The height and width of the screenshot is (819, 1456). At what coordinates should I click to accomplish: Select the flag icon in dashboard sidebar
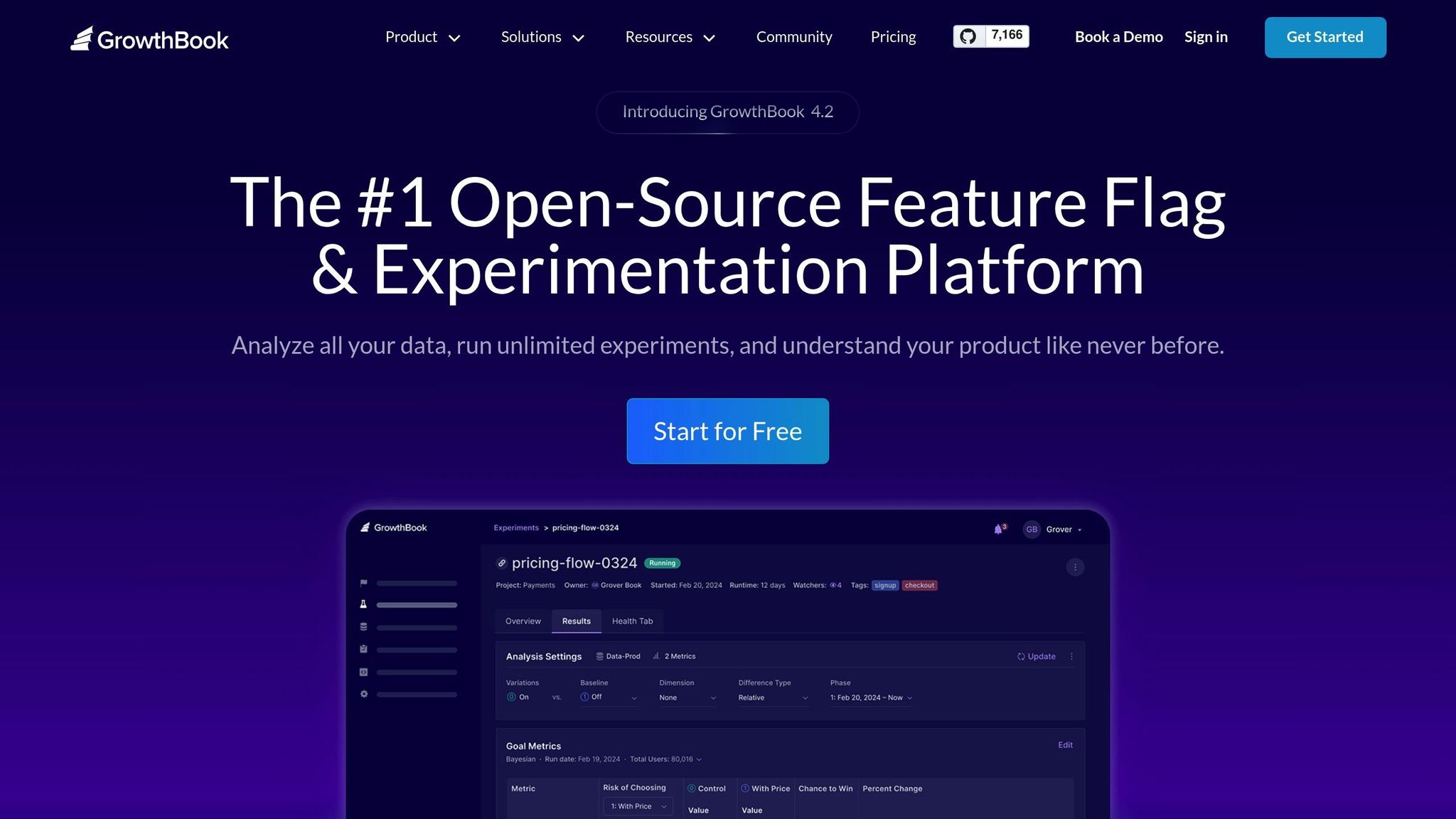pyautogui.click(x=364, y=583)
